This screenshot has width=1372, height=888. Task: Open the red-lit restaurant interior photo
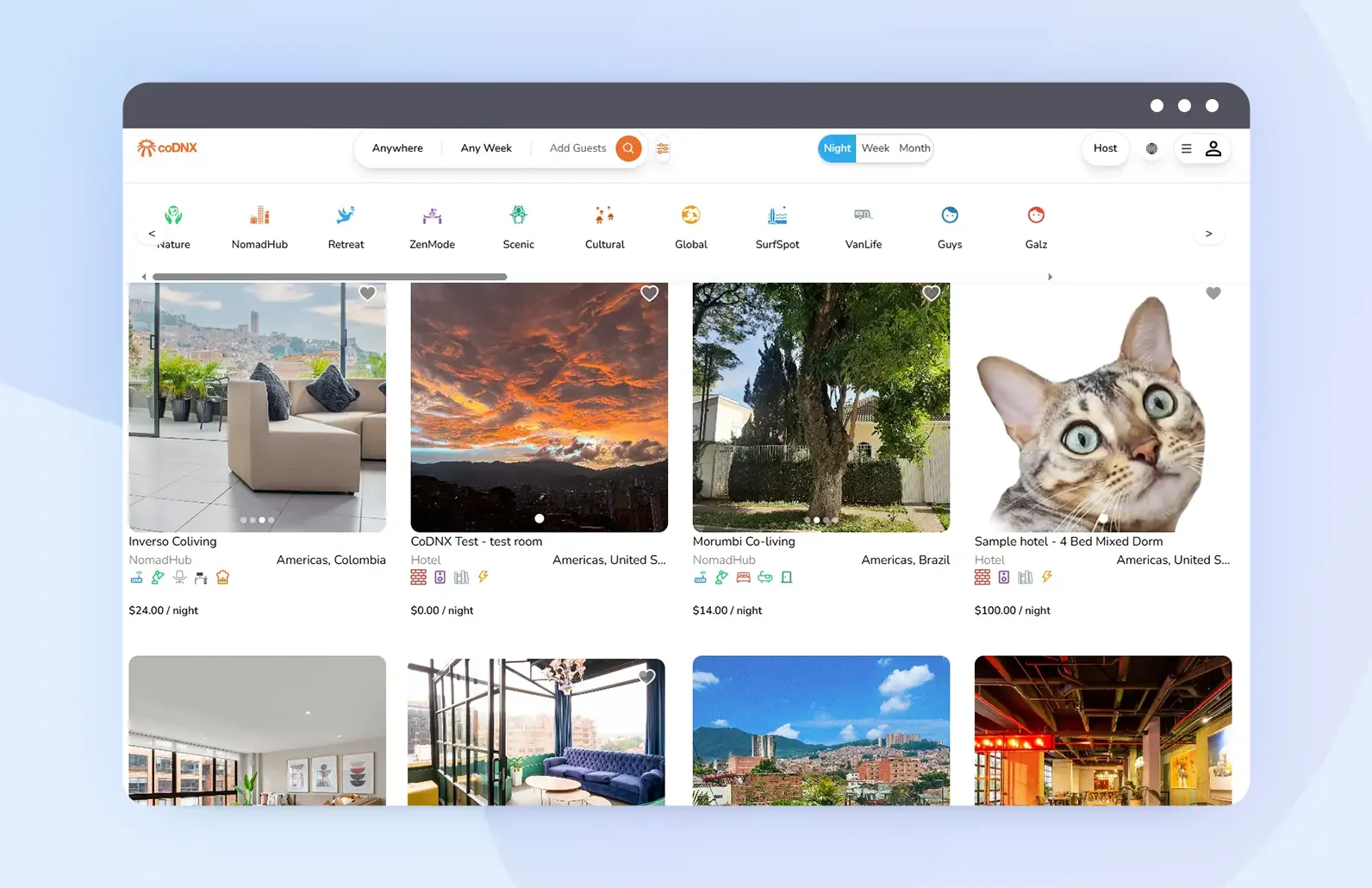pyautogui.click(x=1103, y=730)
